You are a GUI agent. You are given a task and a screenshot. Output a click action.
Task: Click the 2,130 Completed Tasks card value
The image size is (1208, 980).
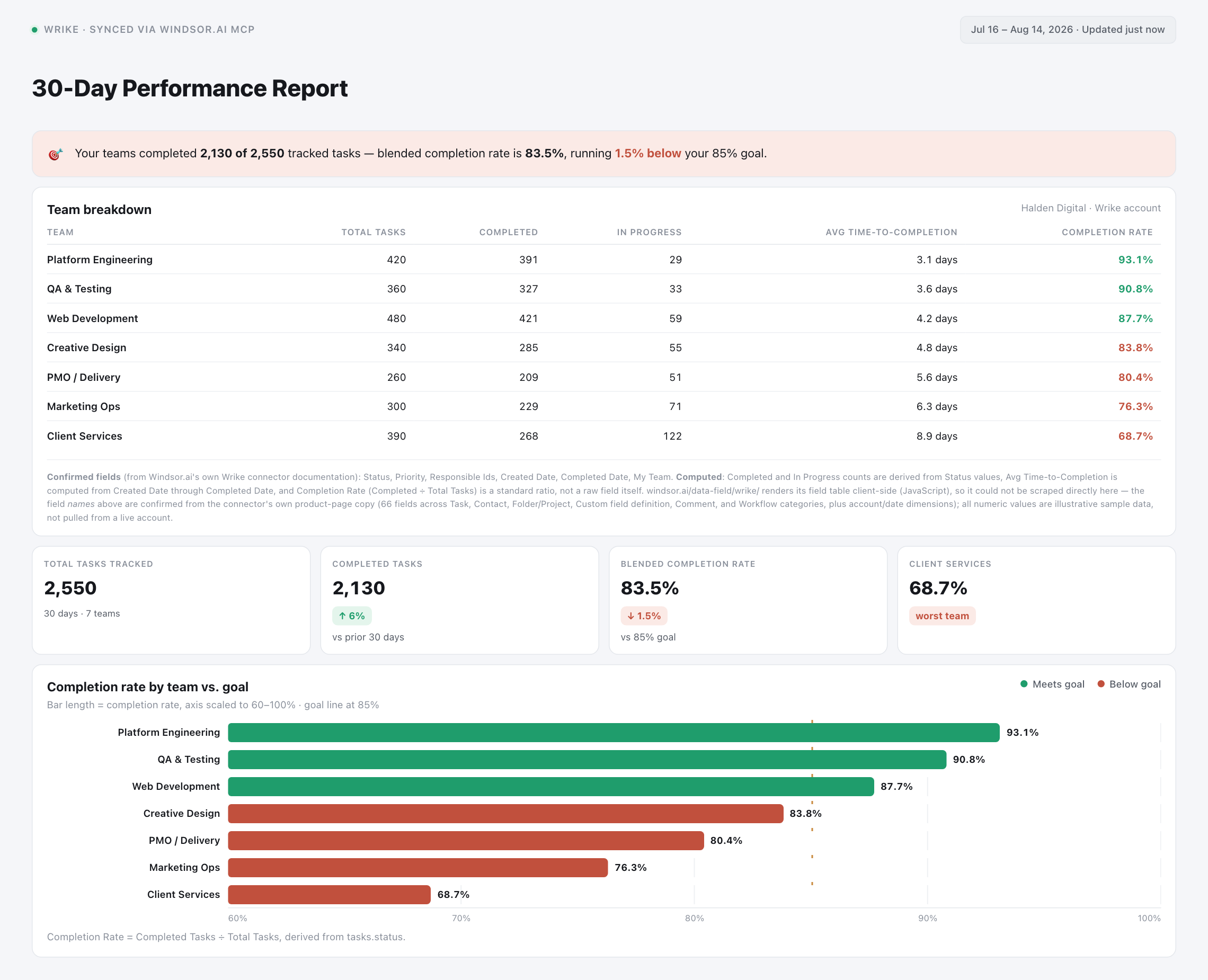(359, 588)
